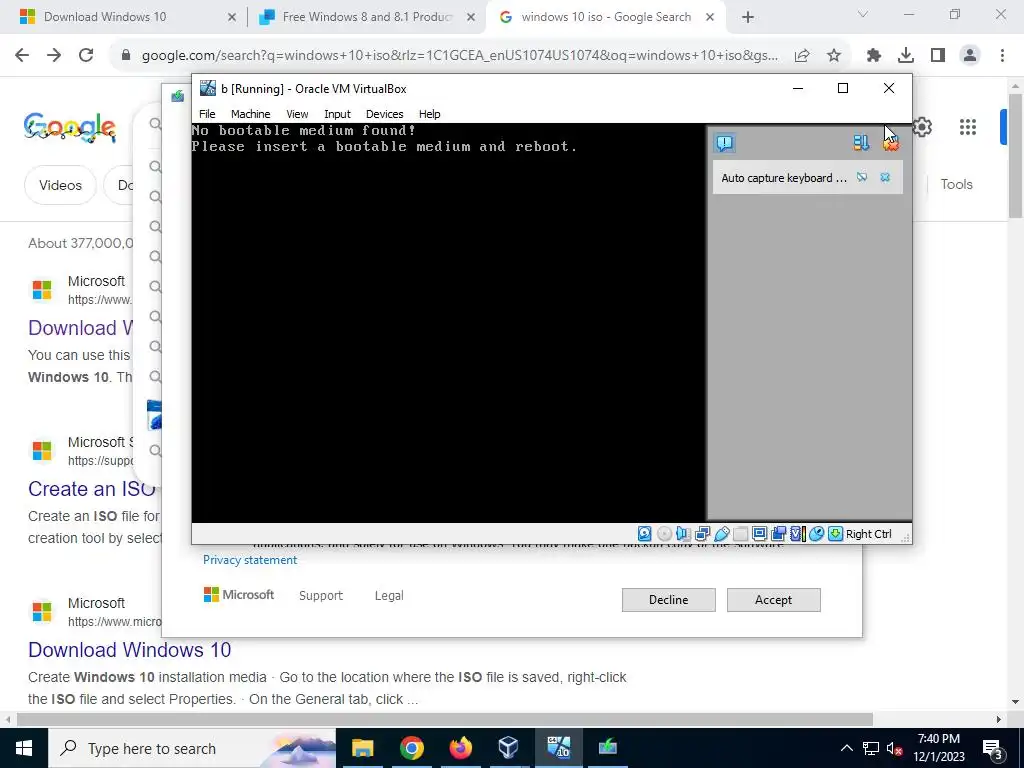1024x768 pixels.
Task: Click the hard disk activity status icon
Action: click(x=645, y=534)
